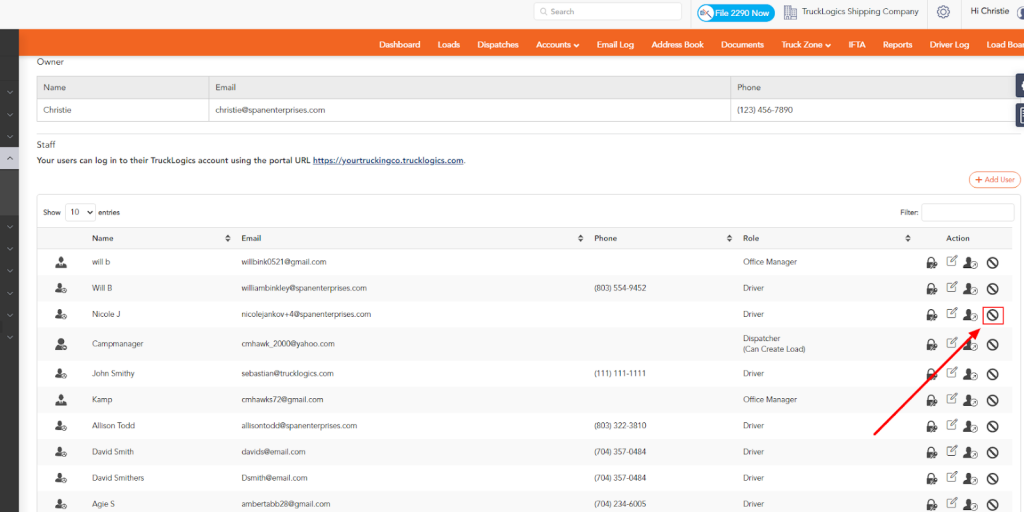Click lock icon in David Smith row
Screen dimensions: 1024x512
[x=931, y=452]
